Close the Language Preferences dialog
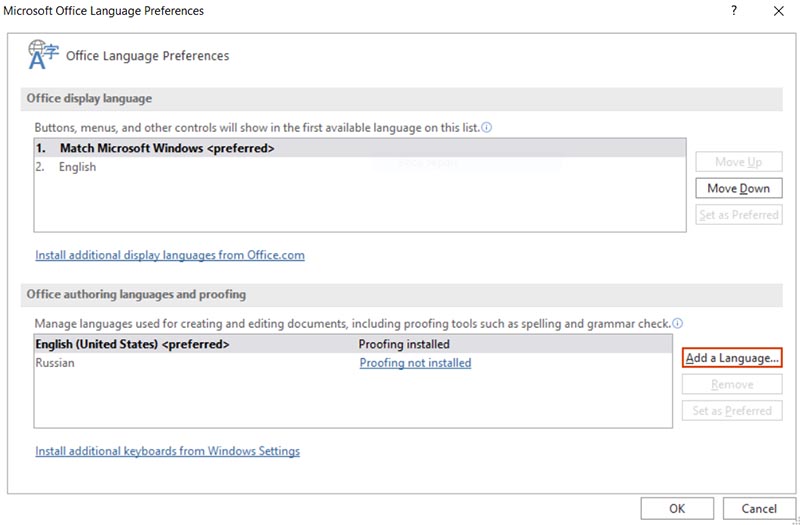800x525 pixels. 779,11
